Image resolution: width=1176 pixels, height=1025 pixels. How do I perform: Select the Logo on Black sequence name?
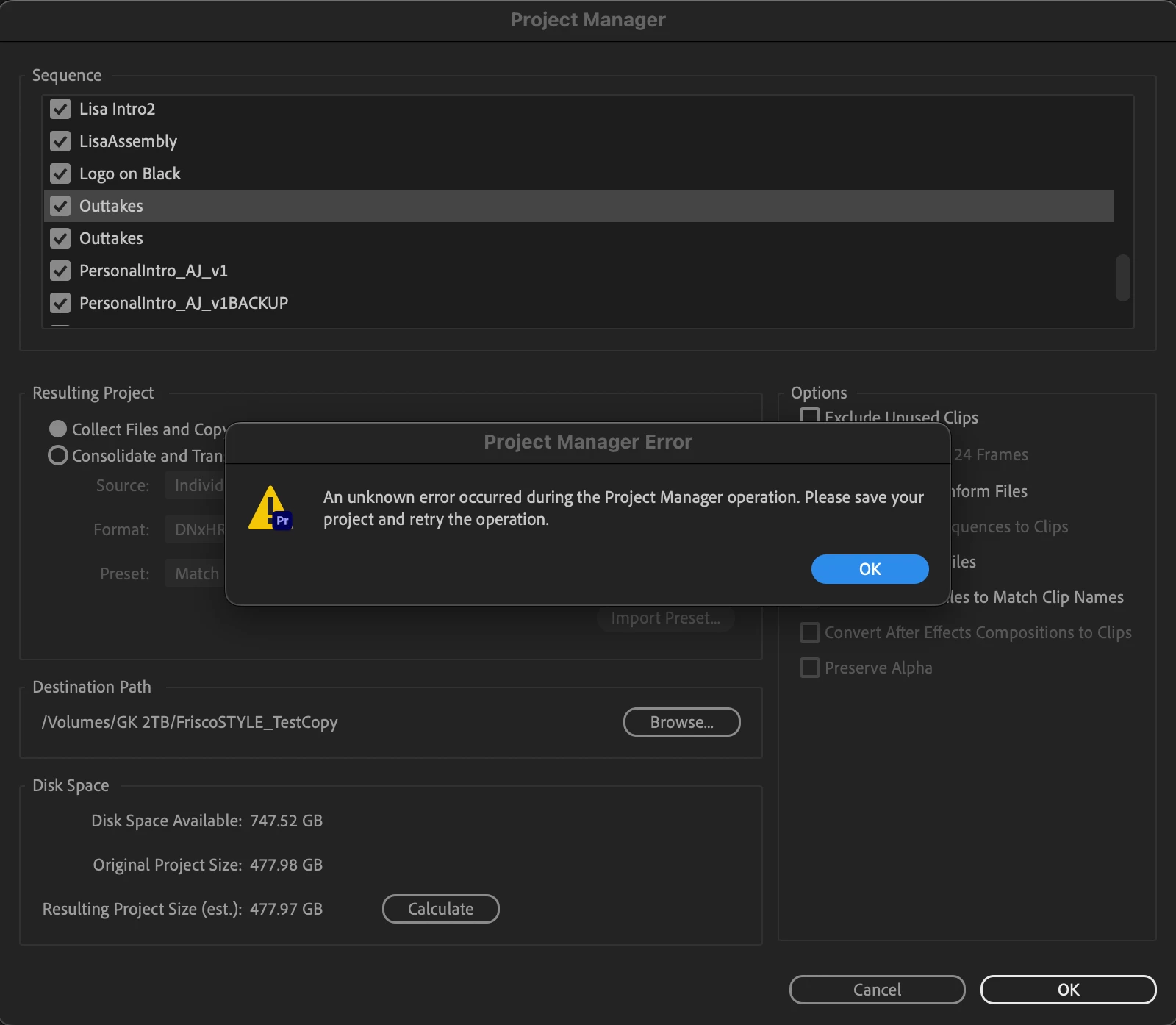point(130,174)
